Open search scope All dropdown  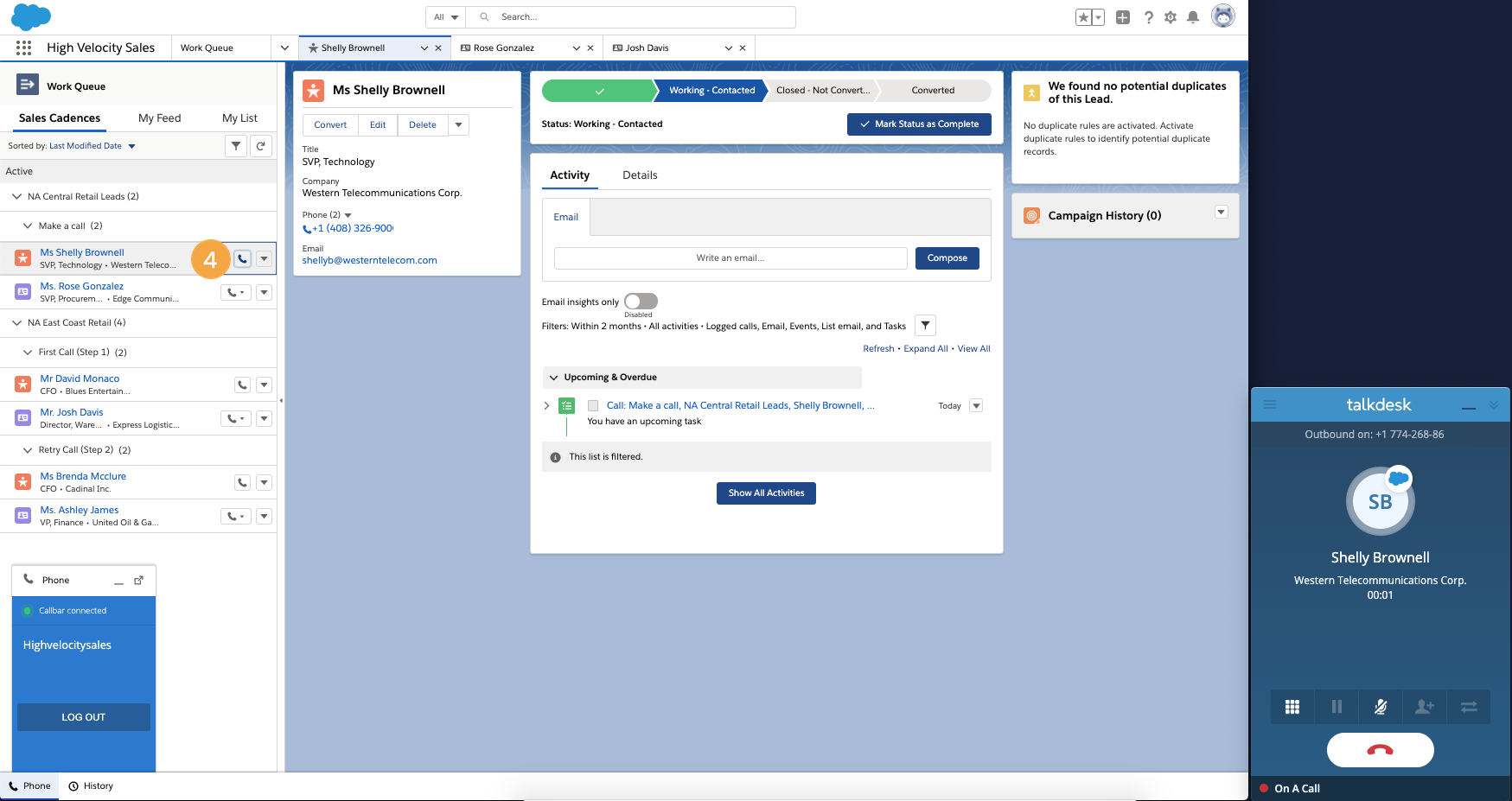[x=445, y=17]
